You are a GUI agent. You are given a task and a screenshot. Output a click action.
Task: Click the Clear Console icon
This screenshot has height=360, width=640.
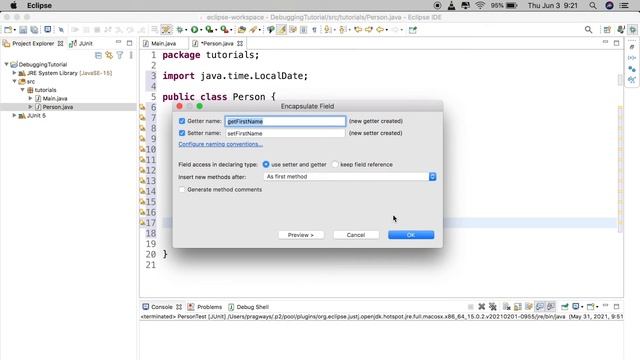click(507, 307)
